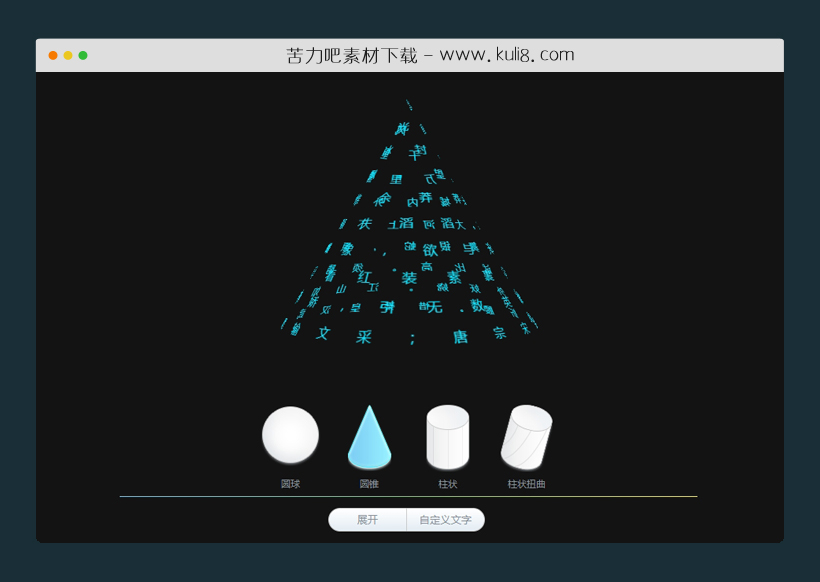Pick the twisted cylinder (柱状扭曲) icon
The image size is (820, 582).
tap(526, 437)
